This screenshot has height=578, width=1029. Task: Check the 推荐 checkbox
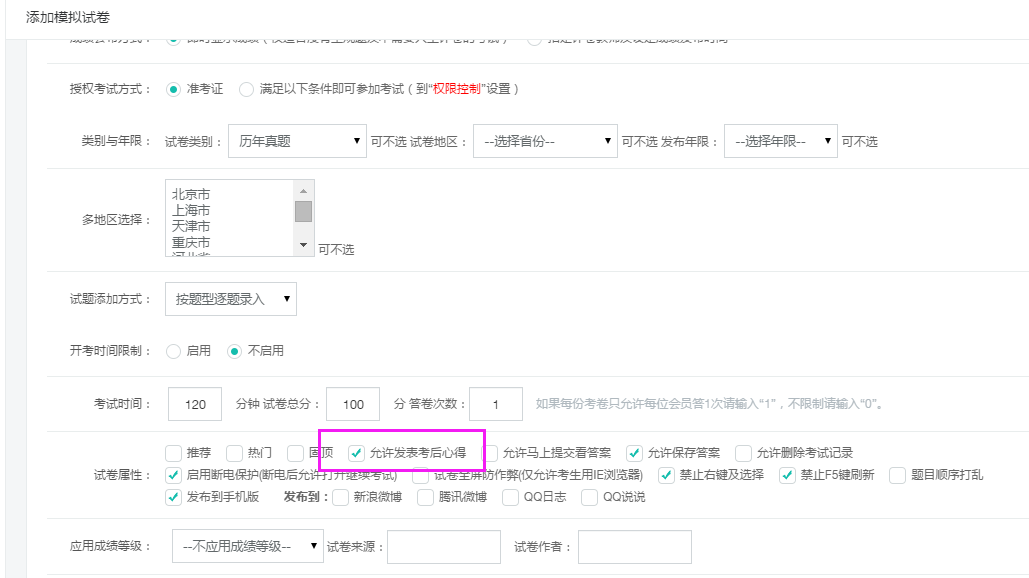(173, 453)
